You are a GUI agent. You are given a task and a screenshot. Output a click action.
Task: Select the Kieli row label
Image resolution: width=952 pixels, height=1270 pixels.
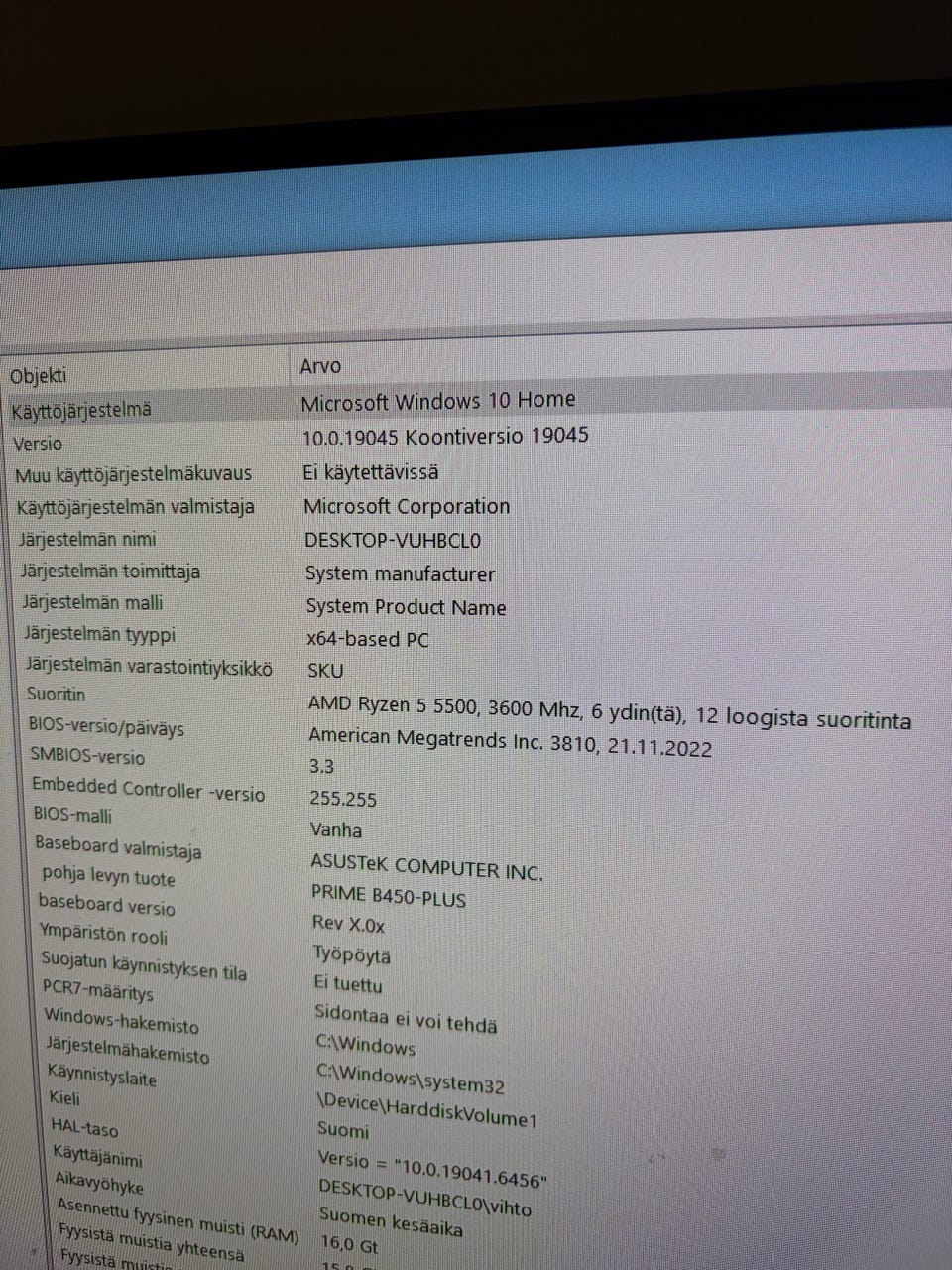click(64, 1098)
